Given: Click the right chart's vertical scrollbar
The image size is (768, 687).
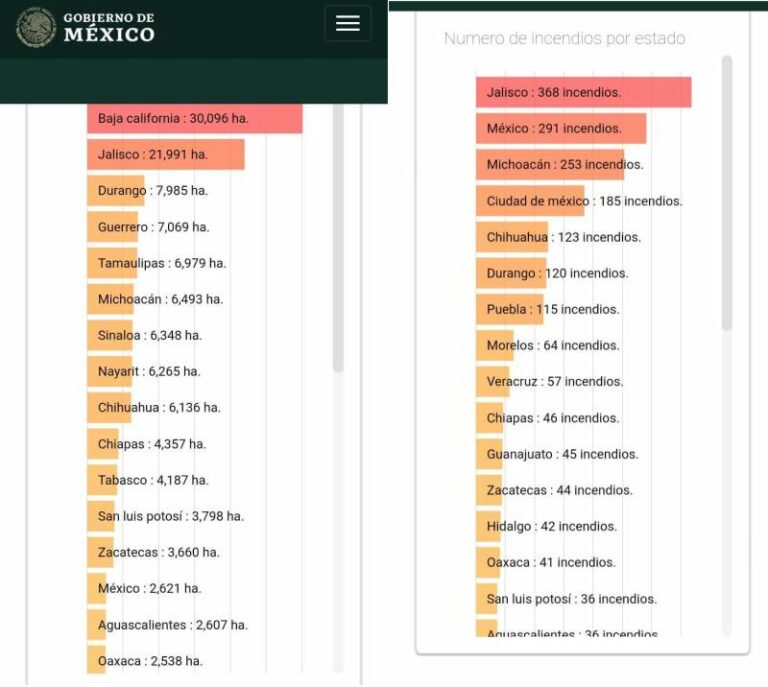Looking at the screenshot, I should point(727,190).
